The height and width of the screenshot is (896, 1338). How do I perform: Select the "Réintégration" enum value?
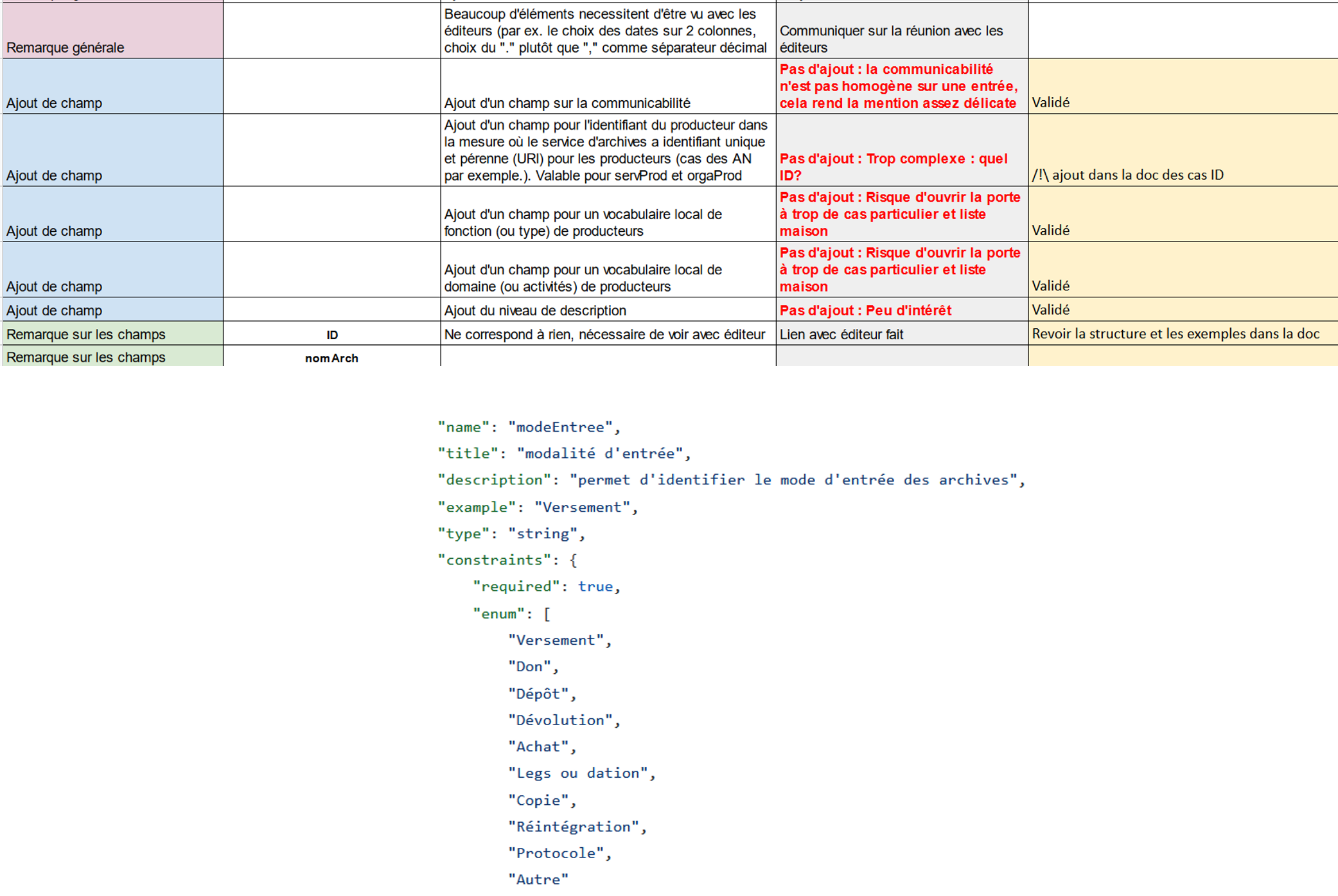577,826
